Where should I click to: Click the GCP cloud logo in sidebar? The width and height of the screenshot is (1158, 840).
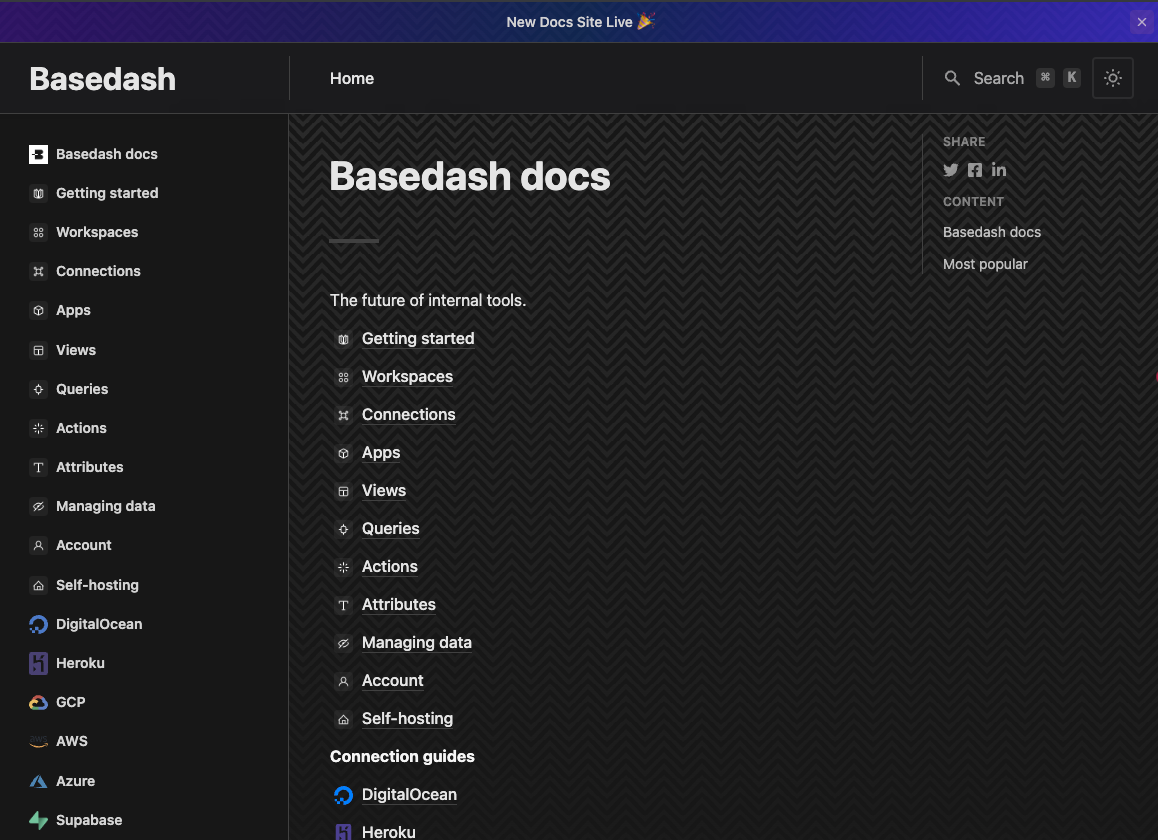pos(38,702)
